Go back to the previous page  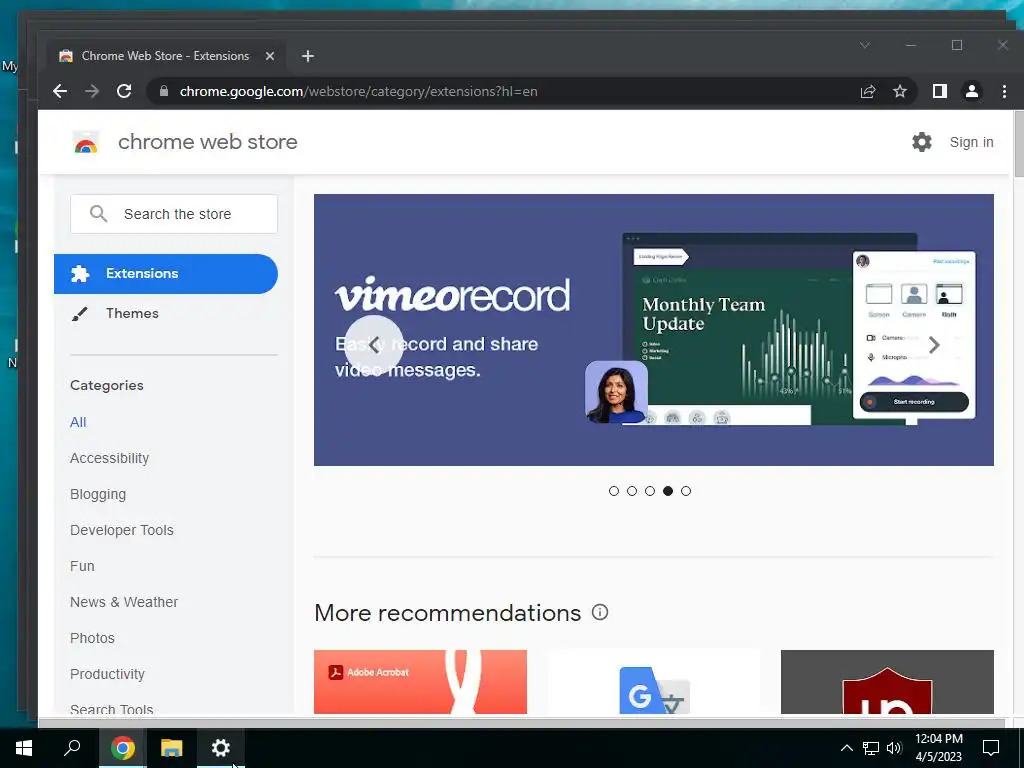coord(60,91)
